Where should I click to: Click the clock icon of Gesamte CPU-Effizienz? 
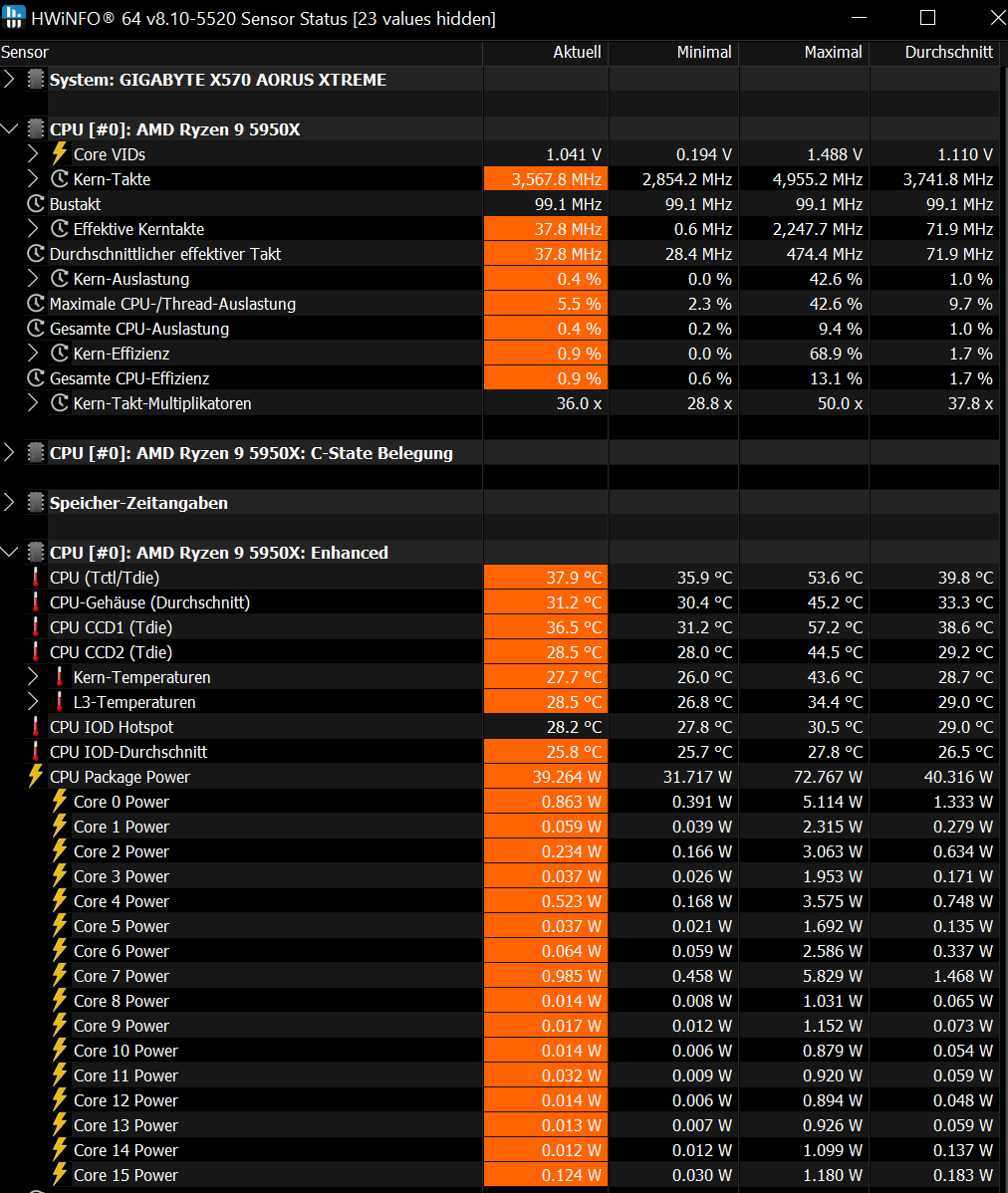(x=36, y=378)
